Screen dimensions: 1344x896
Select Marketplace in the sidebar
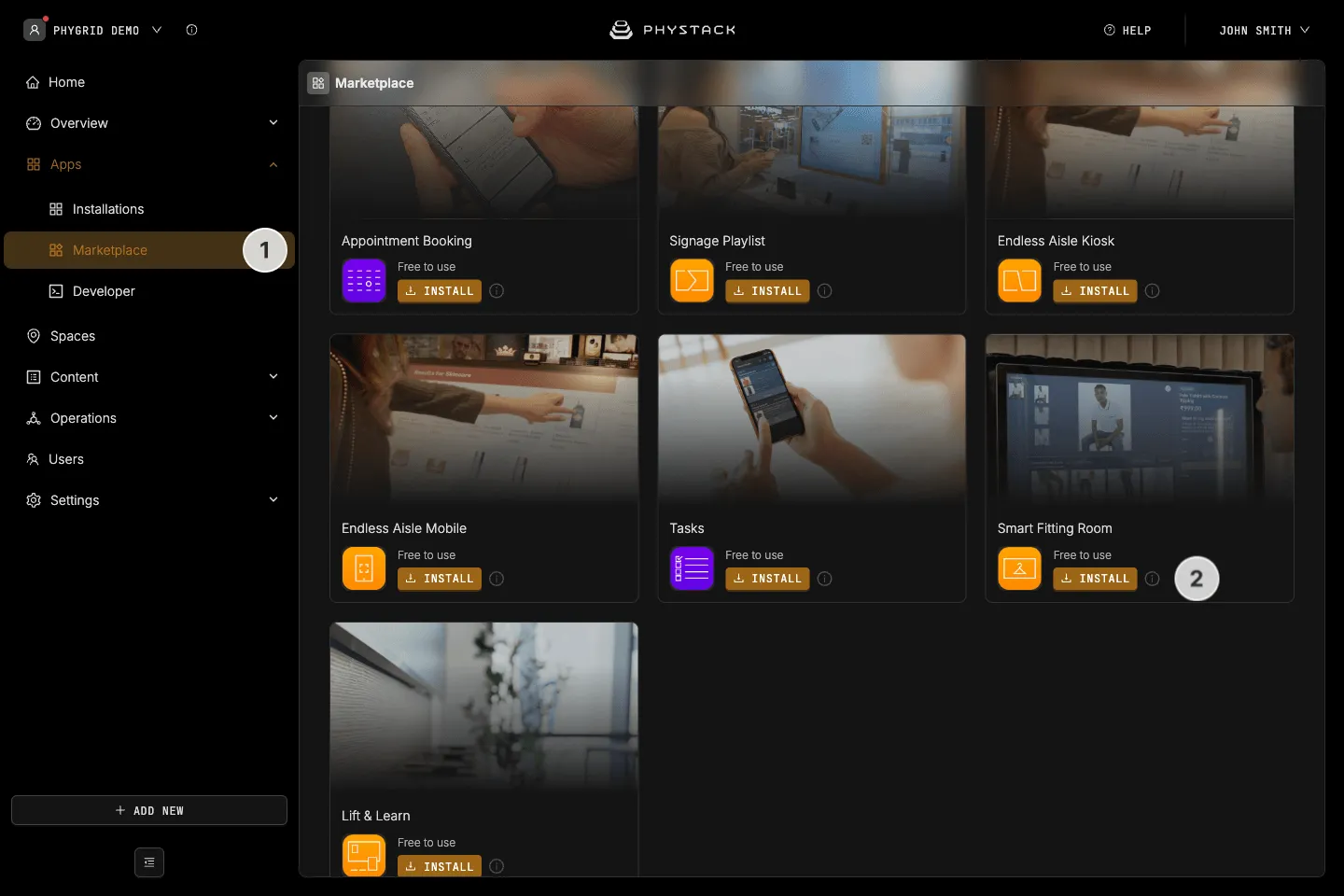(149, 250)
